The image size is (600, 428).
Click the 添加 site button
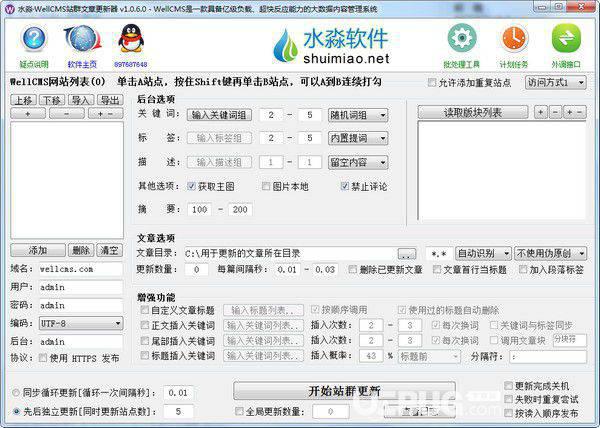38,251
